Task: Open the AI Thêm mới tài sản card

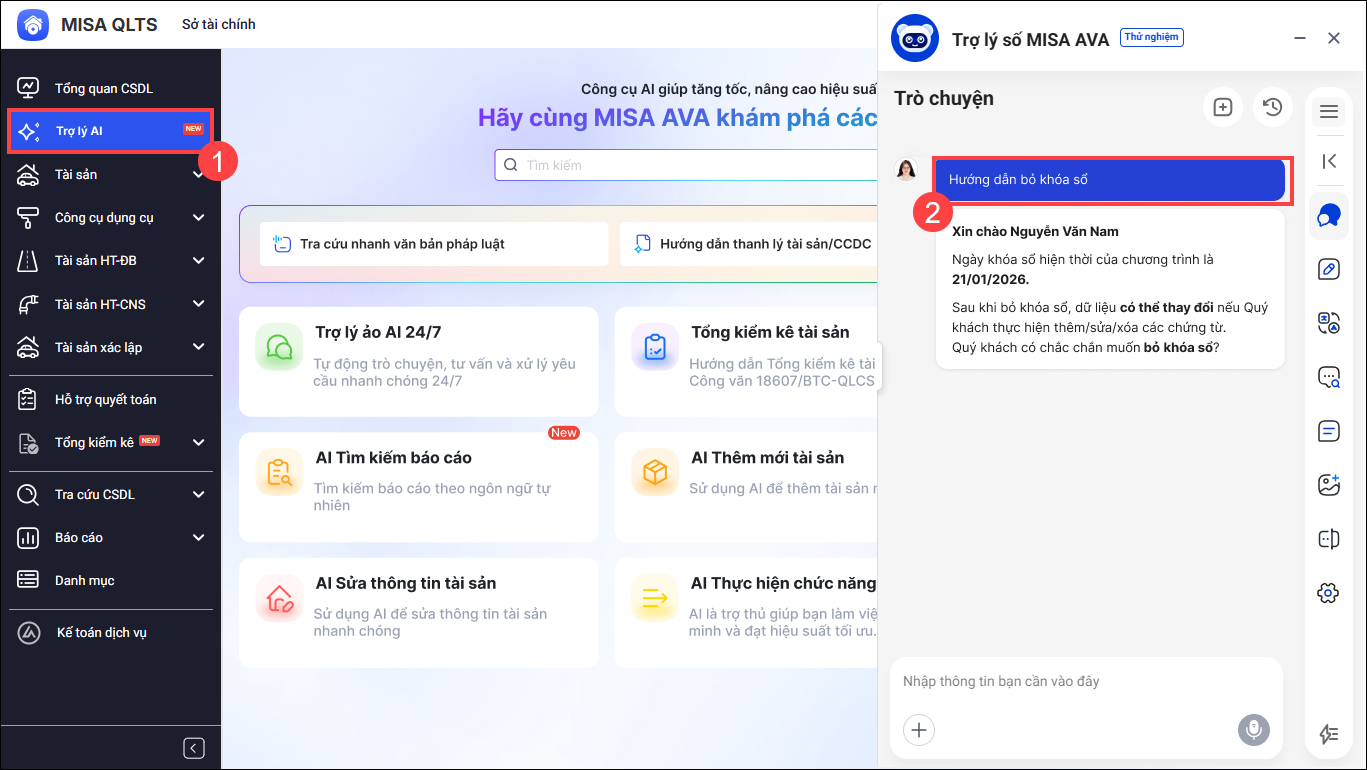Action: 746,487
